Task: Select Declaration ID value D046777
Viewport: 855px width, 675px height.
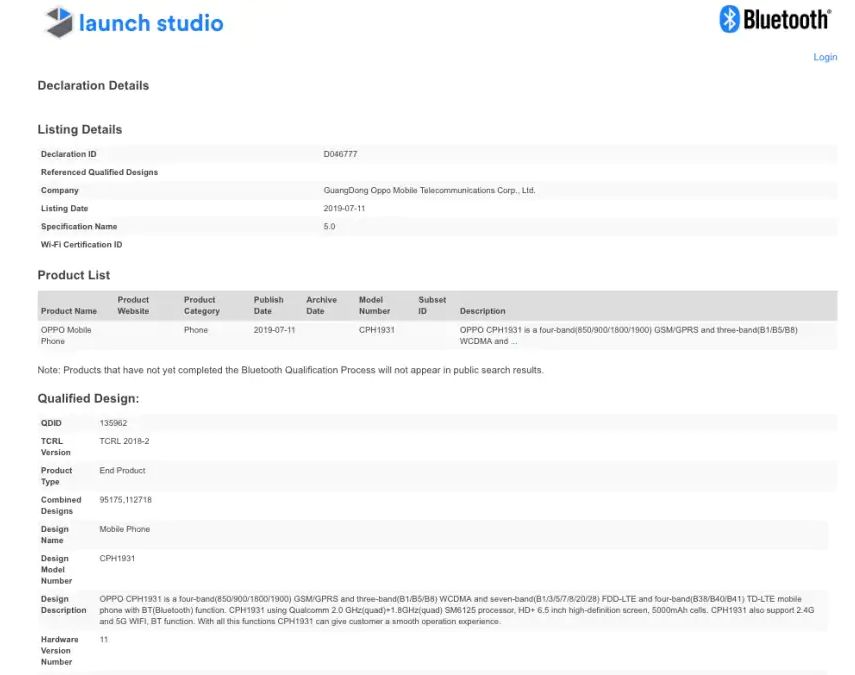Action: coord(340,154)
